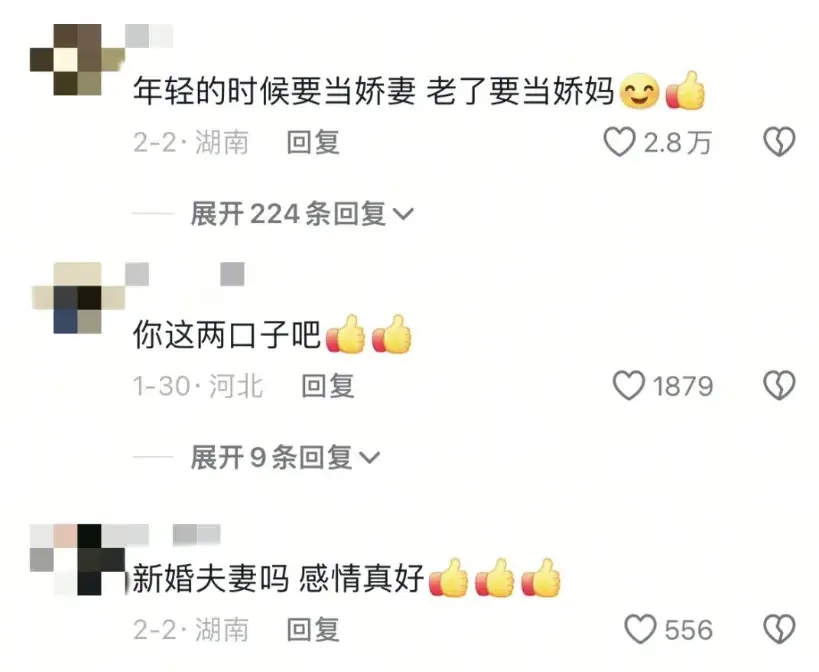Dislike the 新婚夫妻吗 comment
The width and height of the screenshot is (819, 672).
(779, 629)
